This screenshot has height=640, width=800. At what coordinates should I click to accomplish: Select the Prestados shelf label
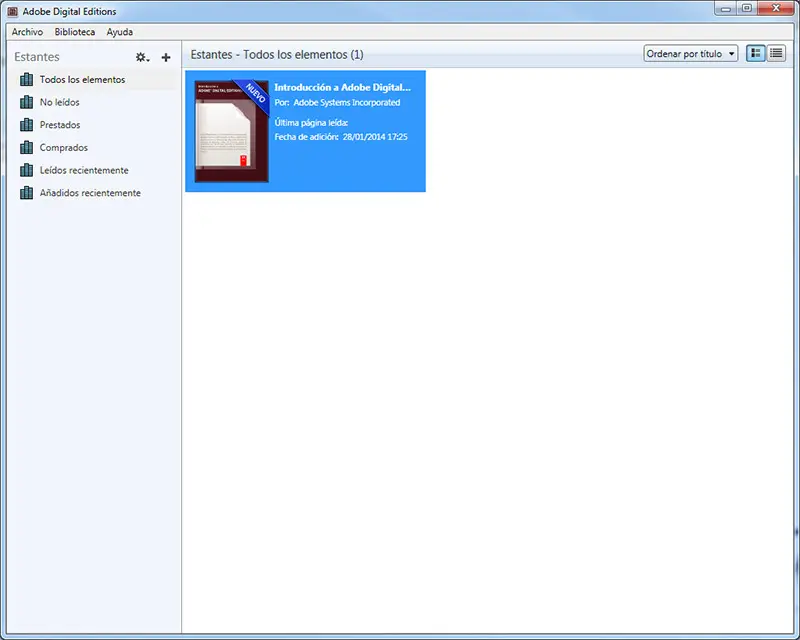click(x=60, y=125)
